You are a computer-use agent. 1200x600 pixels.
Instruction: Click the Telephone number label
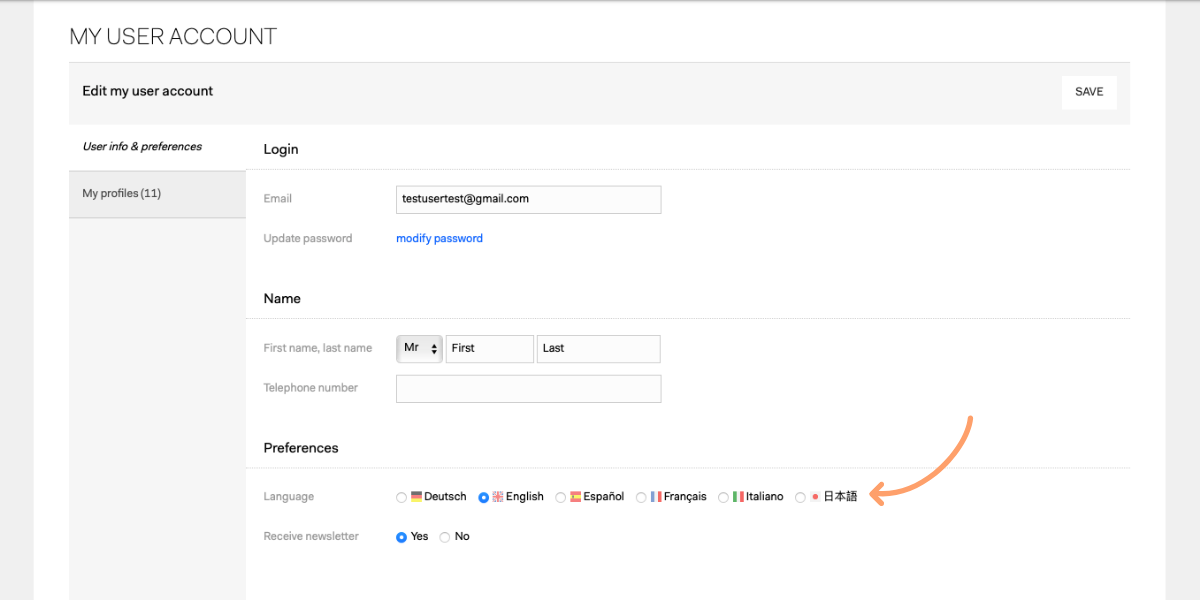click(311, 388)
